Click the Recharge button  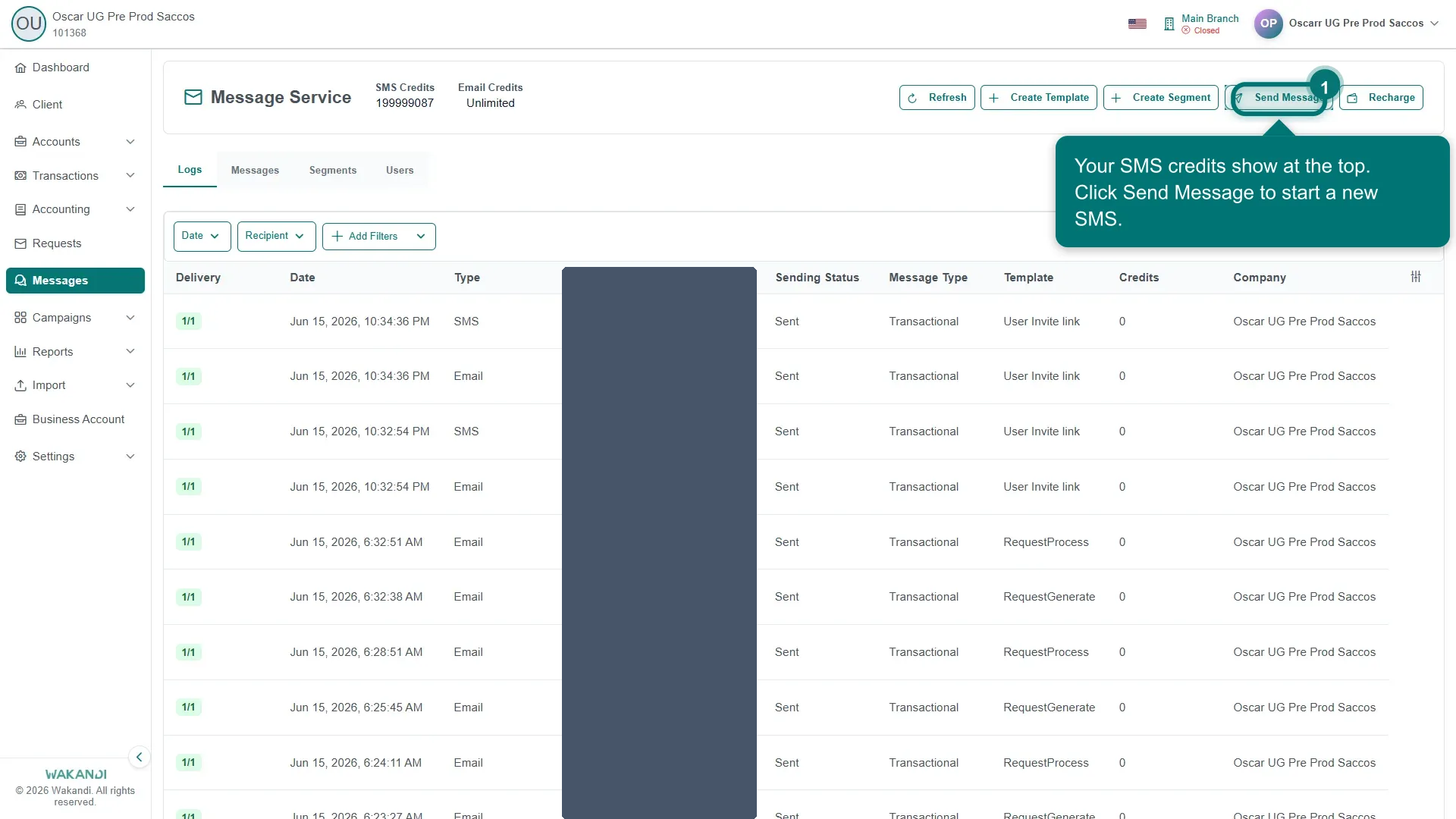[1381, 98]
